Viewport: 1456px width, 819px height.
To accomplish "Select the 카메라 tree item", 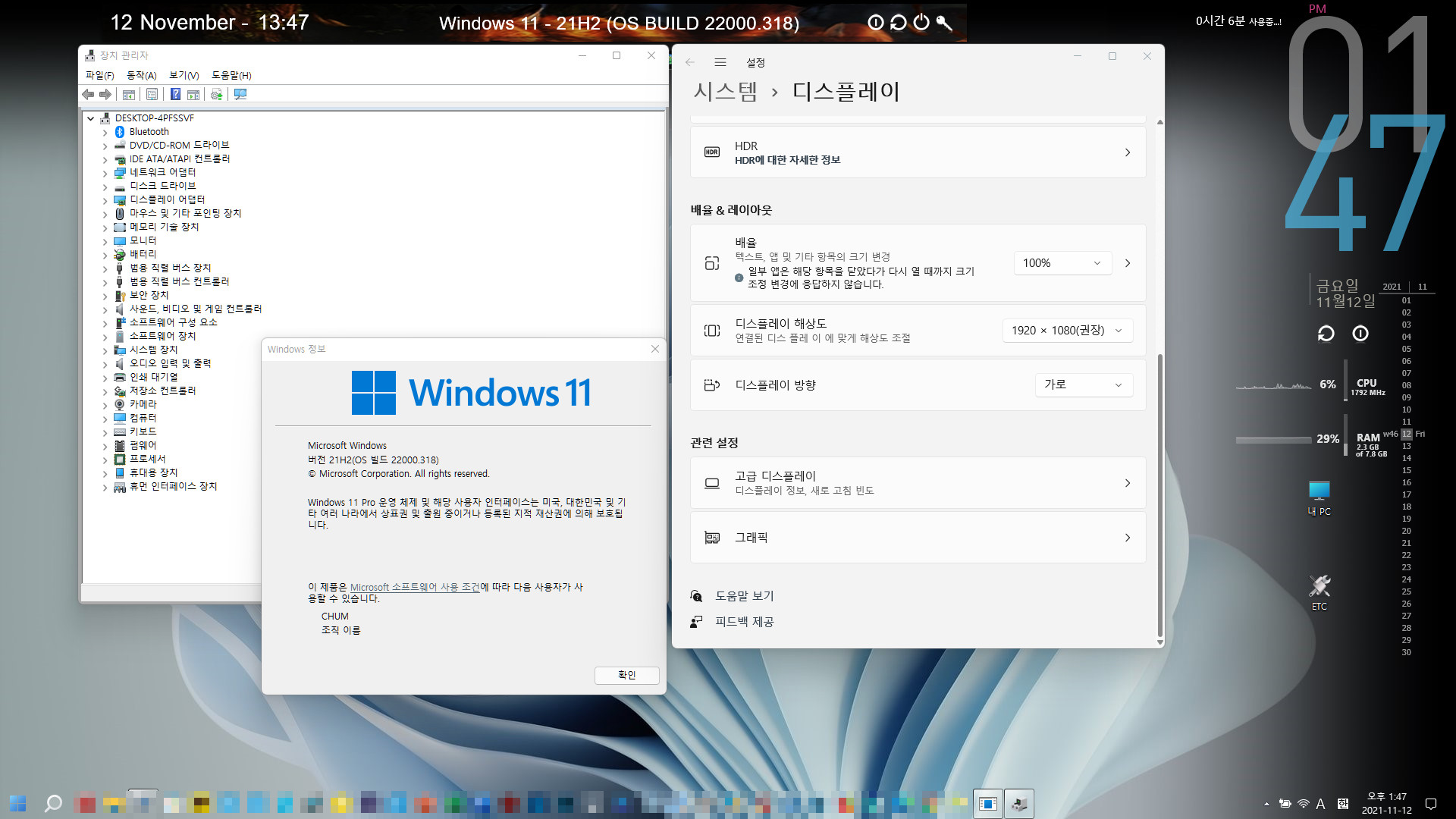I will click(x=143, y=404).
